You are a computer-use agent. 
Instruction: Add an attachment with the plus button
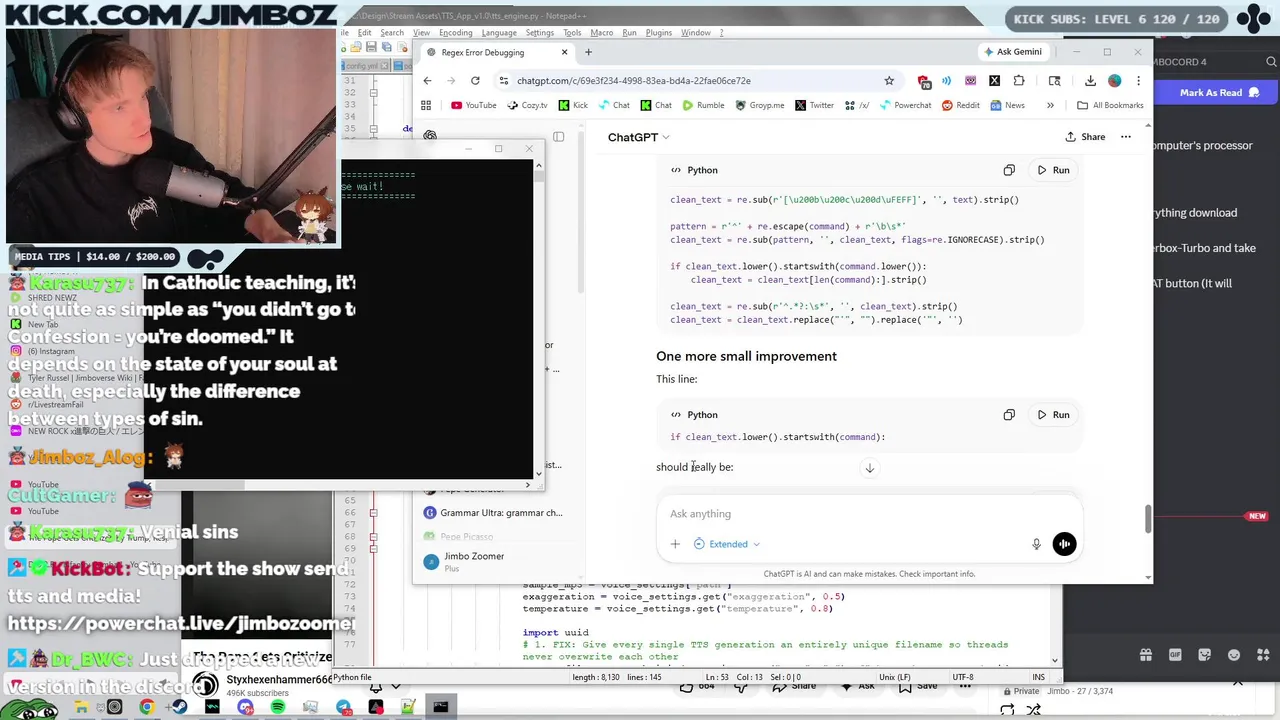(x=675, y=544)
